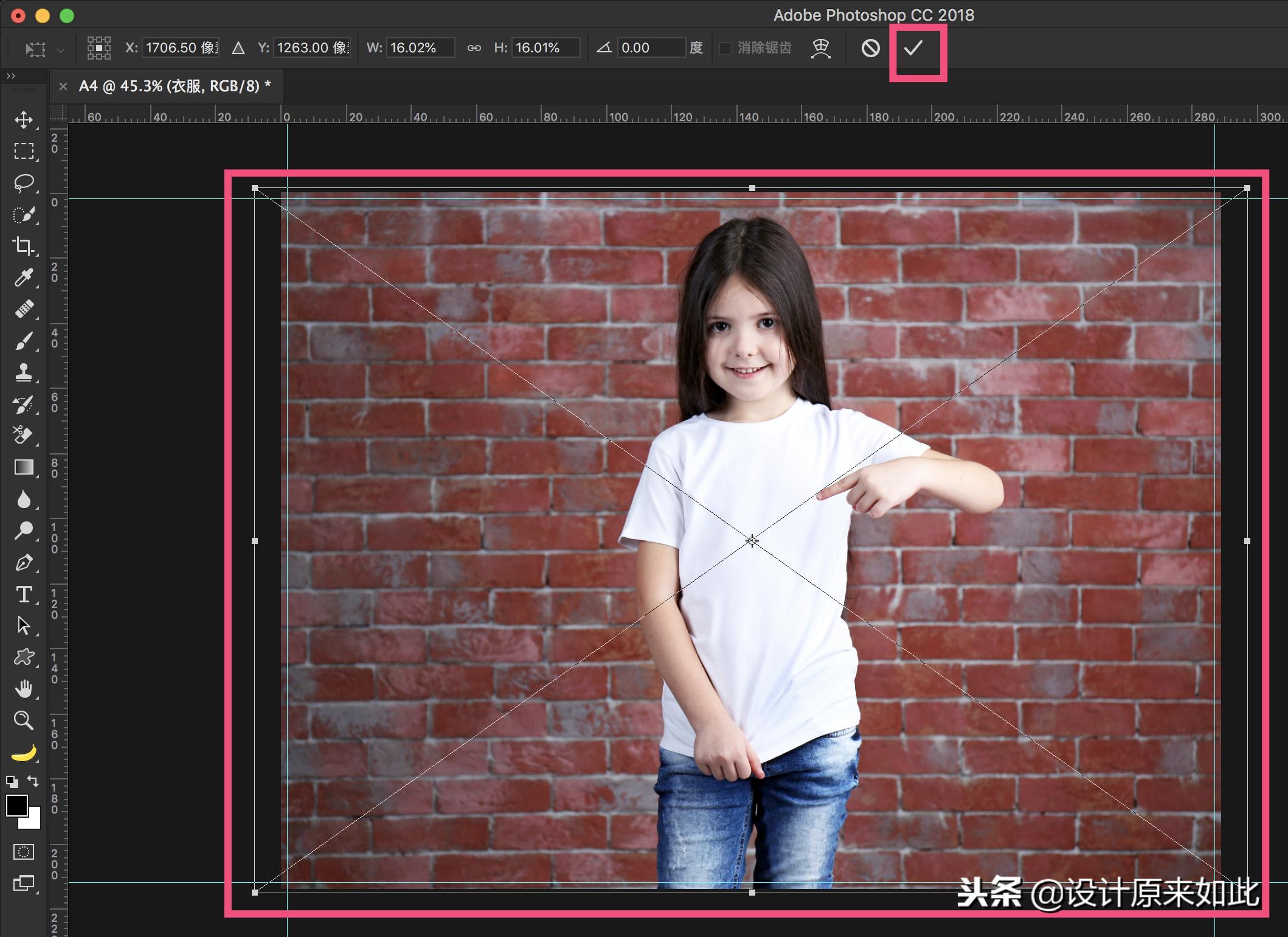Click the reference point location grid
This screenshot has height=937, width=1288.
point(99,48)
